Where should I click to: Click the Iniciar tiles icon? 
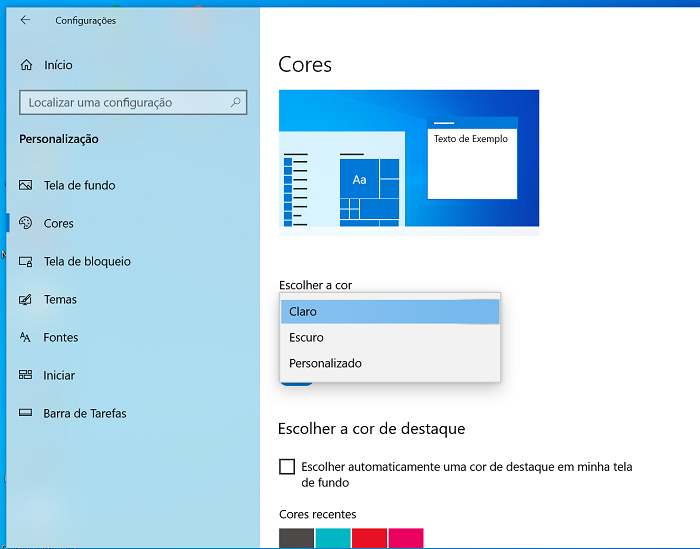(x=25, y=375)
